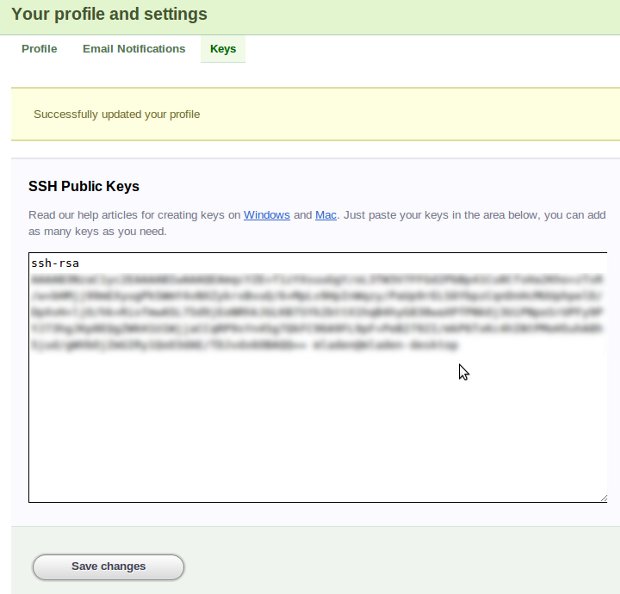Click the third blurred line of the key
Image resolution: width=620 pixels, height=594 pixels.
[x=300, y=313]
